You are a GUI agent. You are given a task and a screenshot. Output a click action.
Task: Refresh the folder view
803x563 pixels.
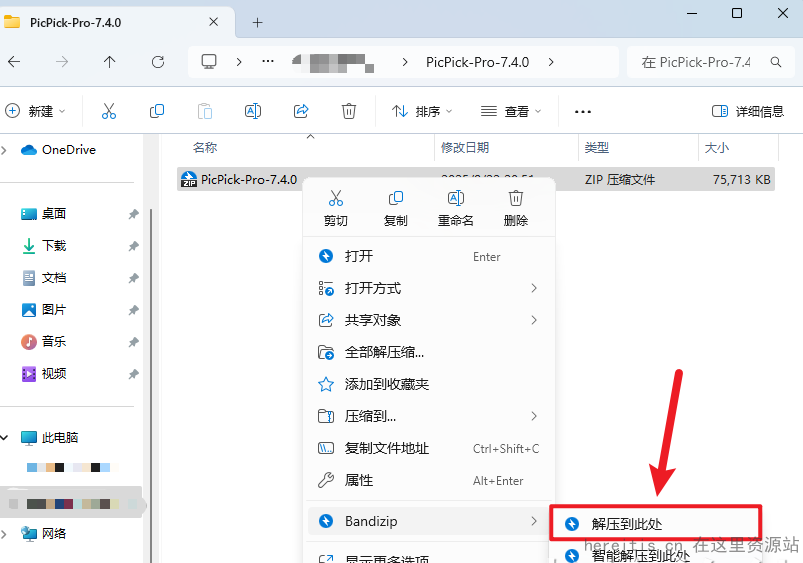tap(158, 62)
